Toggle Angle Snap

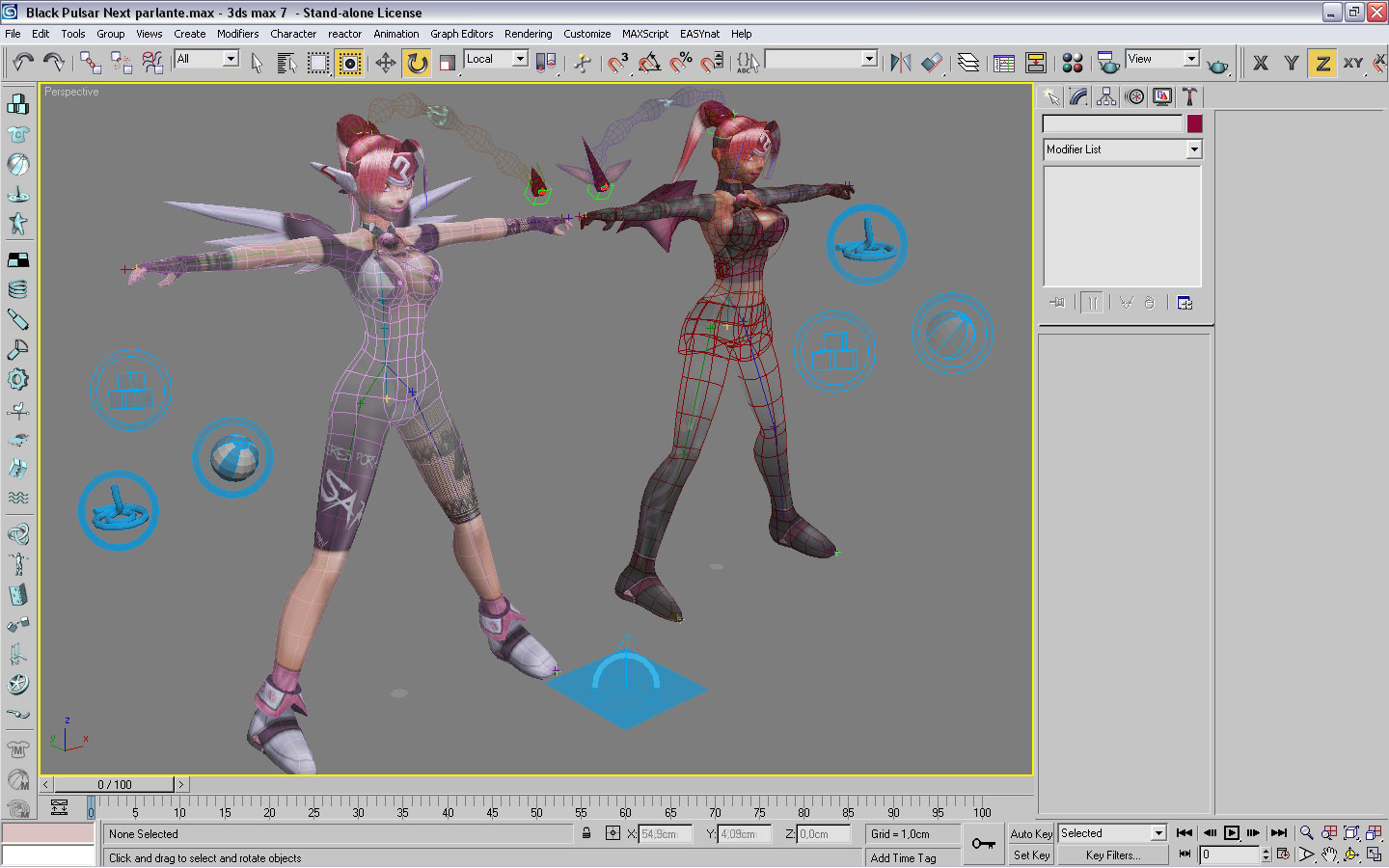coord(650,63)
